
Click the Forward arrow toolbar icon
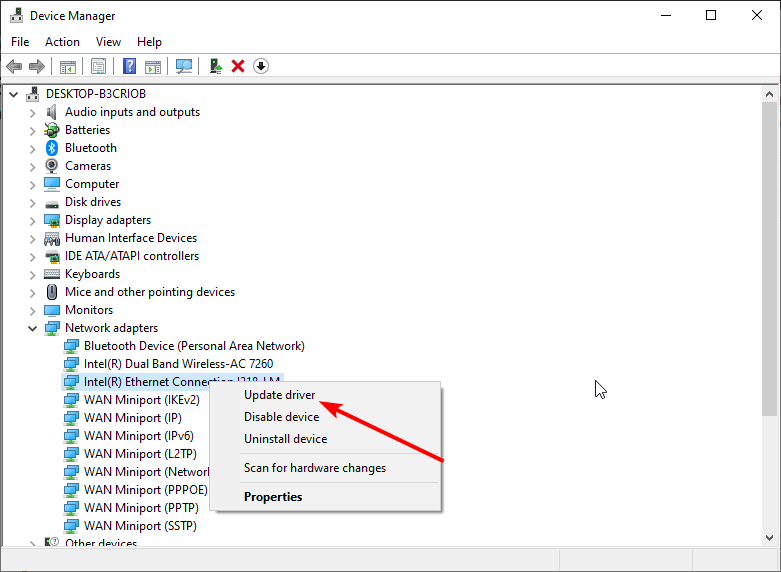point(37,66)
